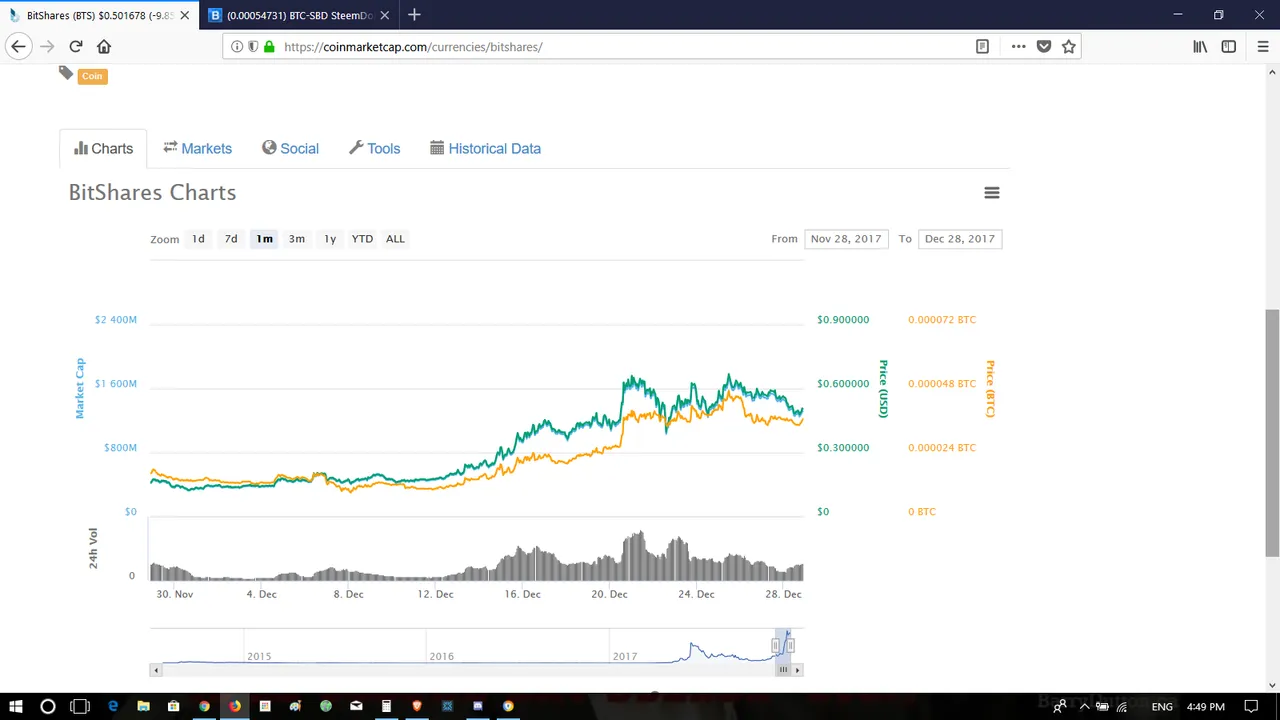Open the Tools tab

click(x=374, y=148)
